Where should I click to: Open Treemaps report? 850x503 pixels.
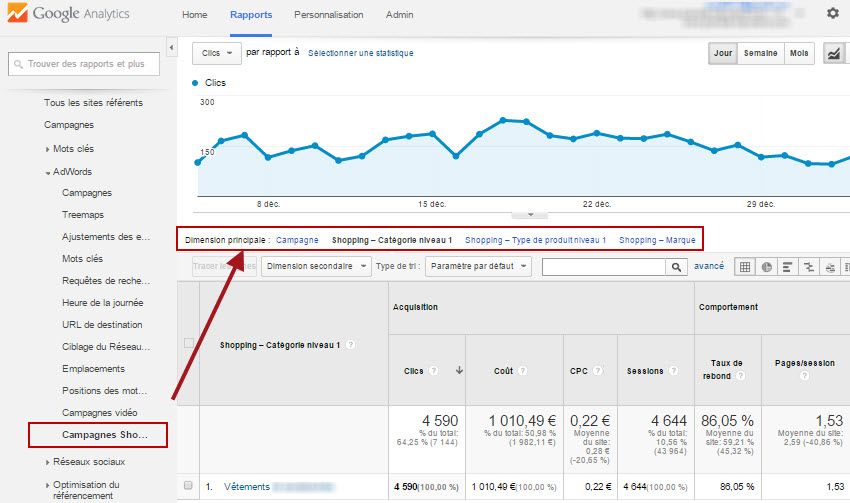(83, 215)
